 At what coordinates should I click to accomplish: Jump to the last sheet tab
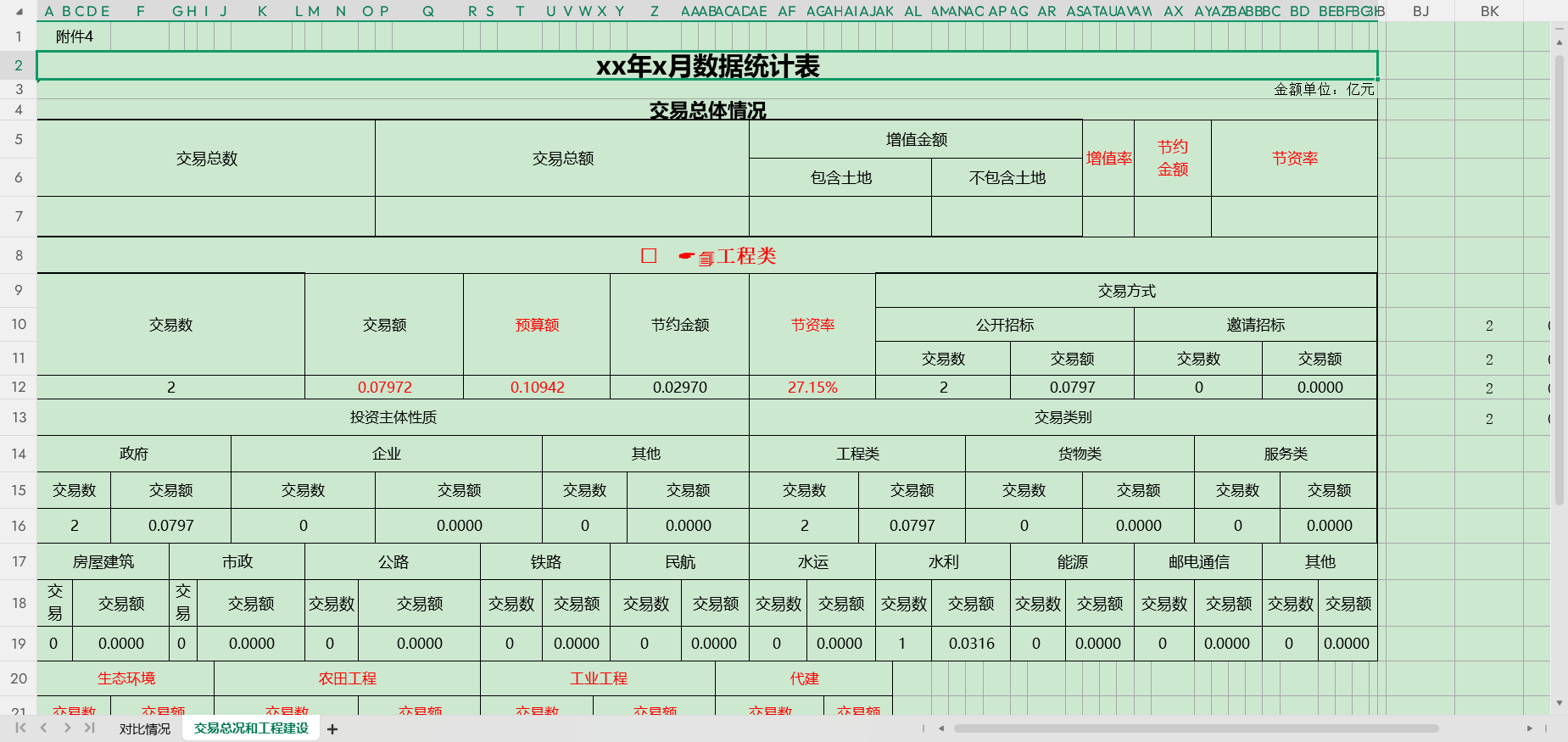coord(90,728)
